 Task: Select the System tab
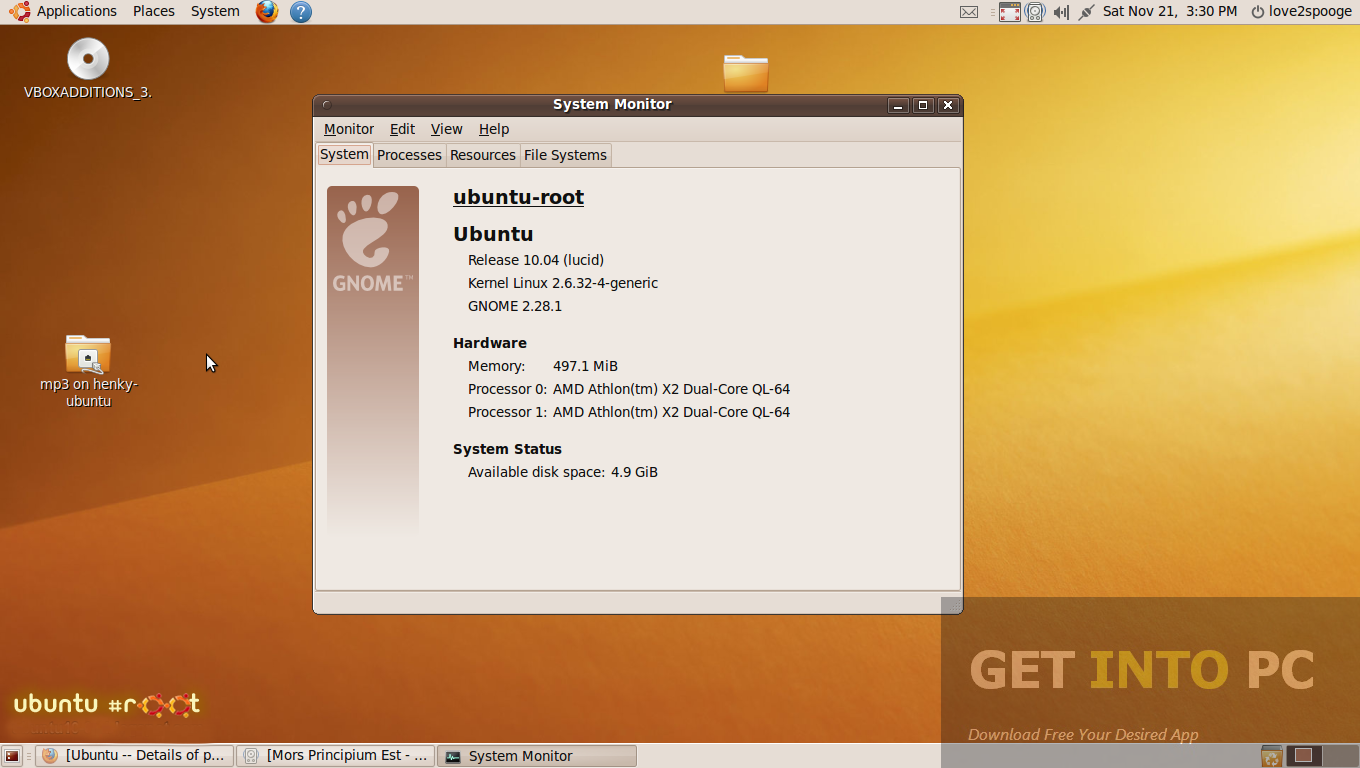tap(345, 154)
